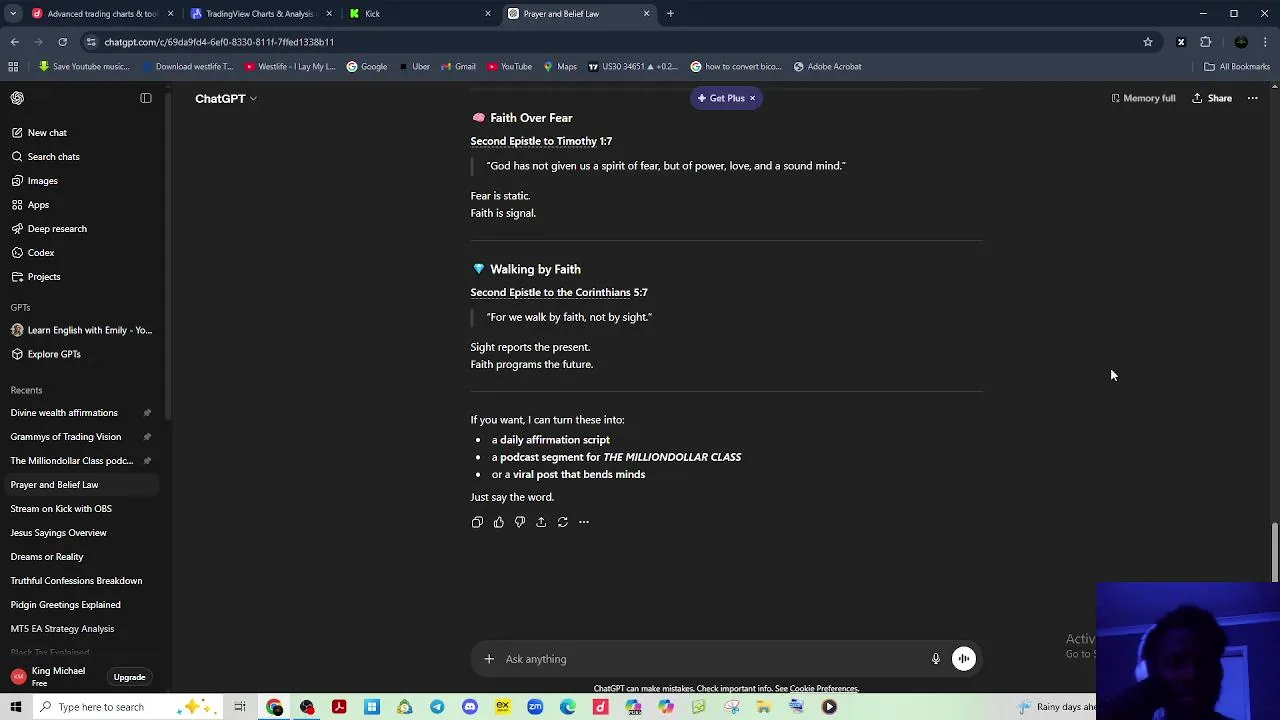
Task: Open a new browser tab
Action: pyautogui.click(x=670, y=14)
